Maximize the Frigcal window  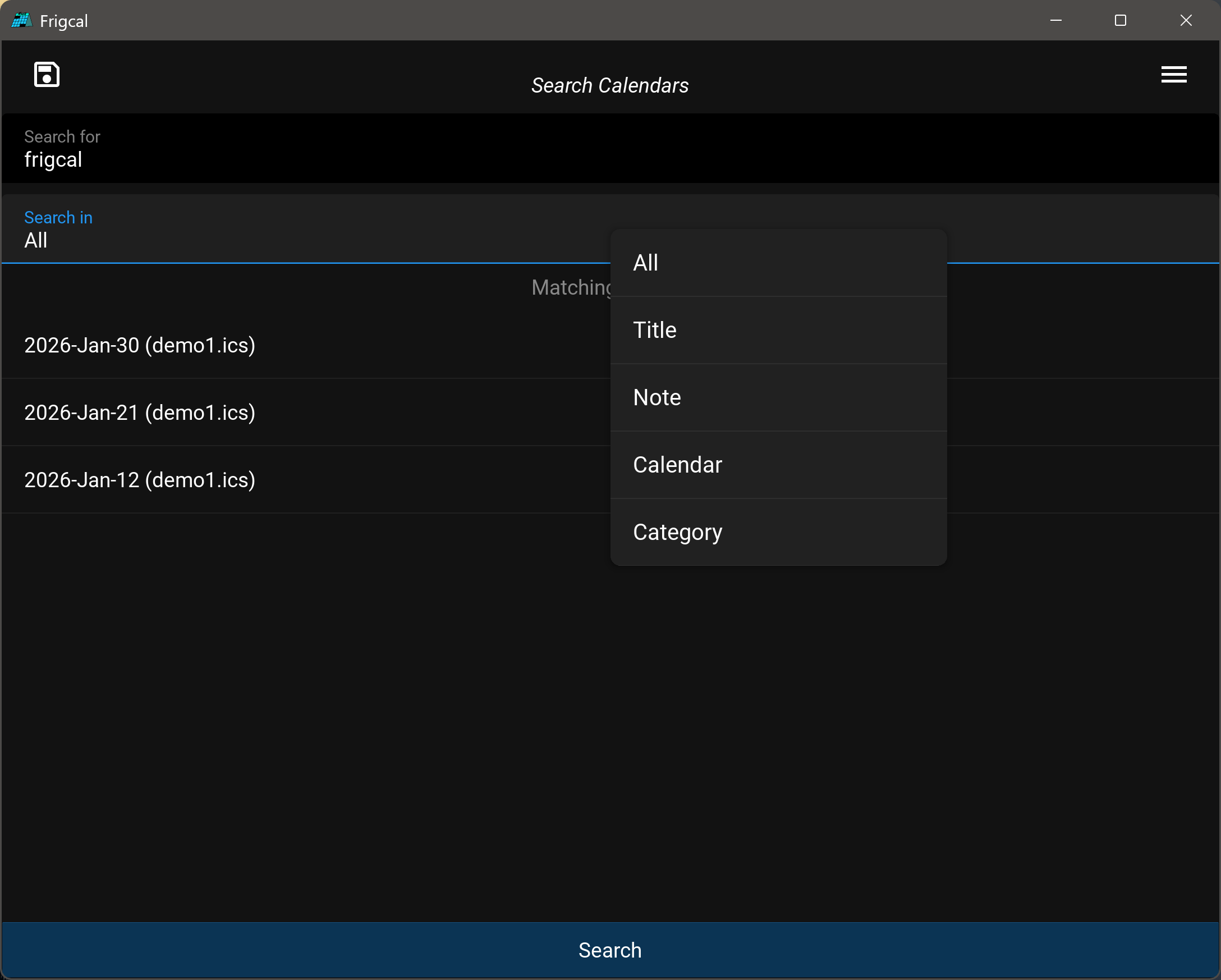tap(1120, 20)
